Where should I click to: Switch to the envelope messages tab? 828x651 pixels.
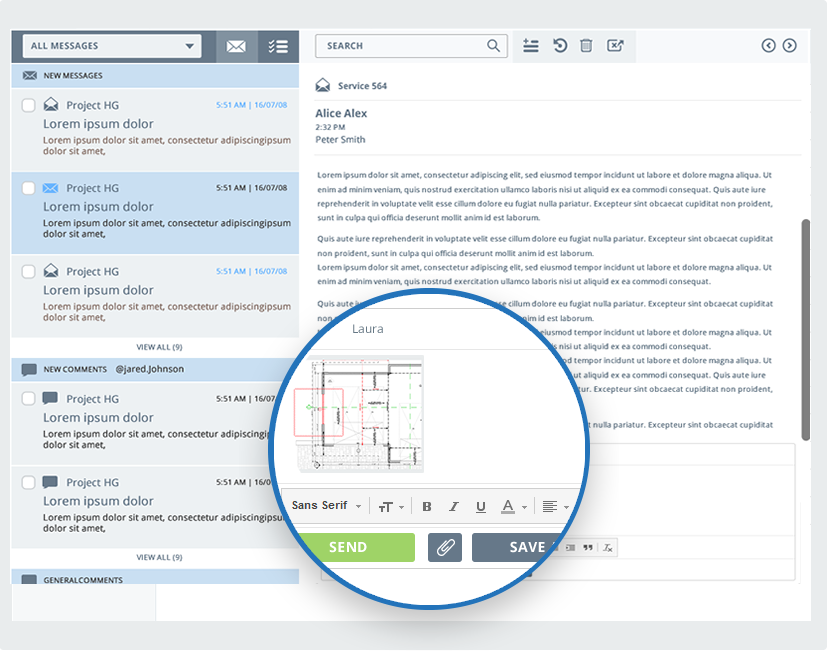click(x=236, y=47)
